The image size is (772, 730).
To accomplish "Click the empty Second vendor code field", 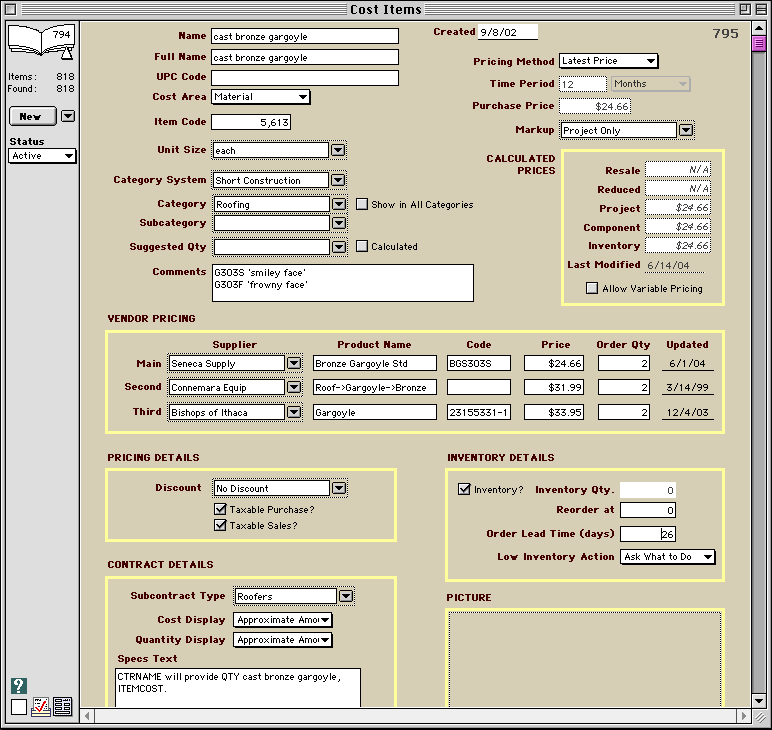I will [479, 387].
